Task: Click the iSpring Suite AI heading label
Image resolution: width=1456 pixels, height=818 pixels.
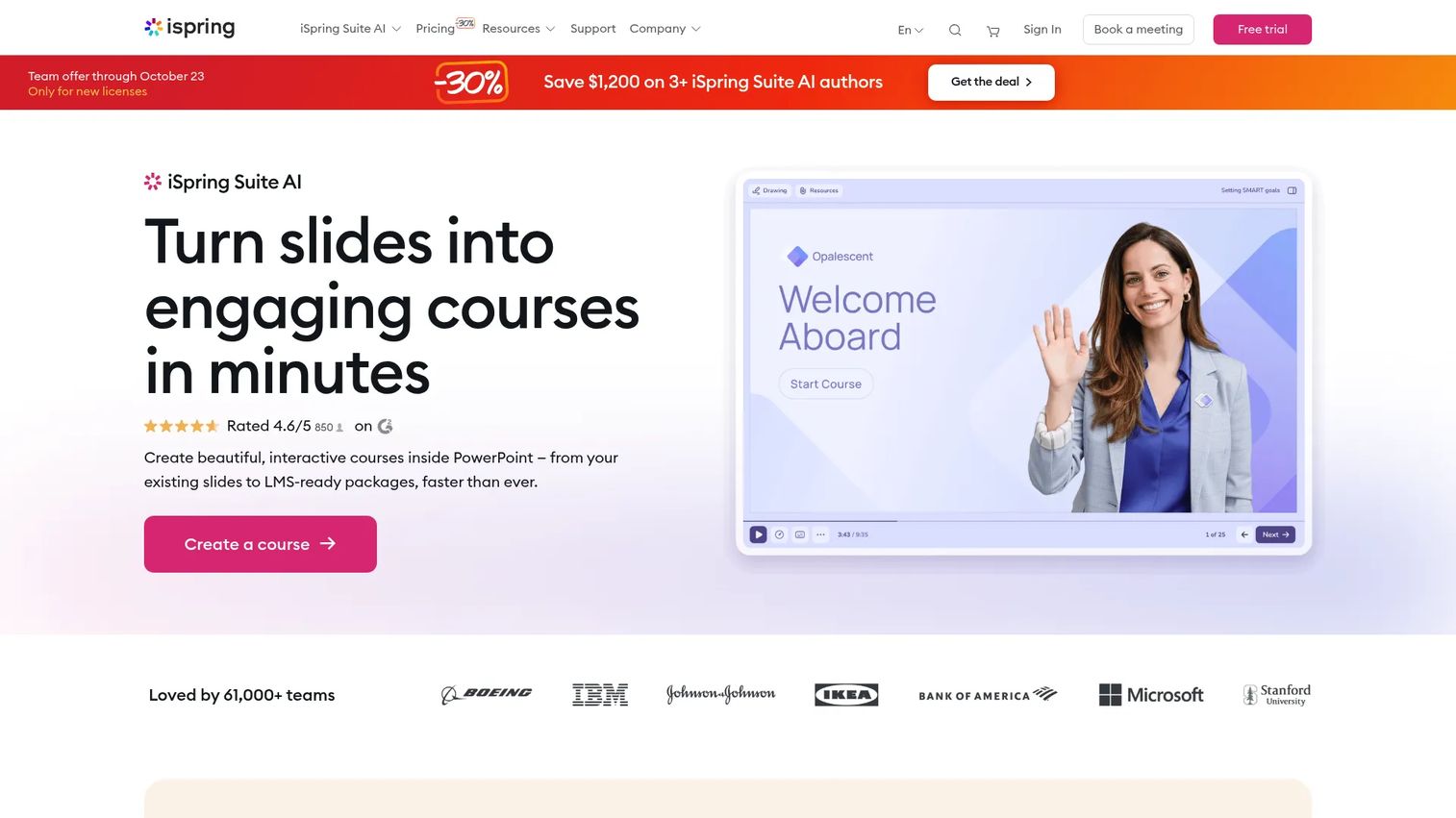Action: tap(223, 182)
